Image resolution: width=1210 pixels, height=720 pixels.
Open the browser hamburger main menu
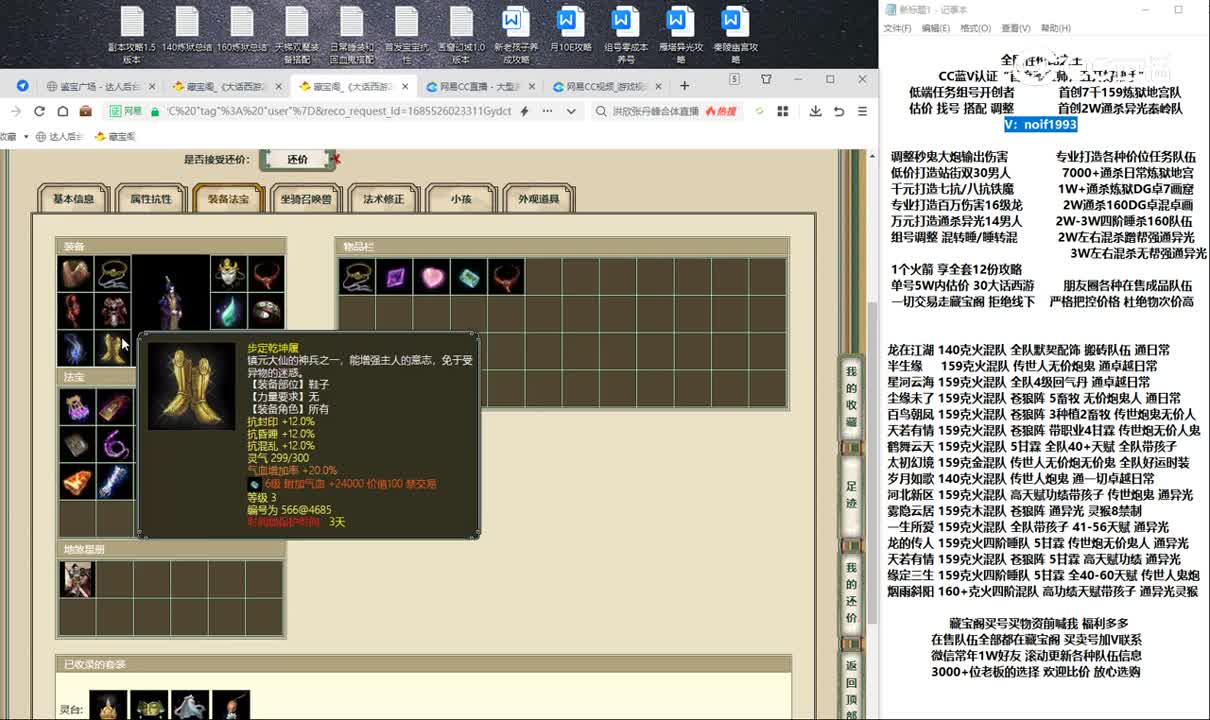tap(862, 111)
